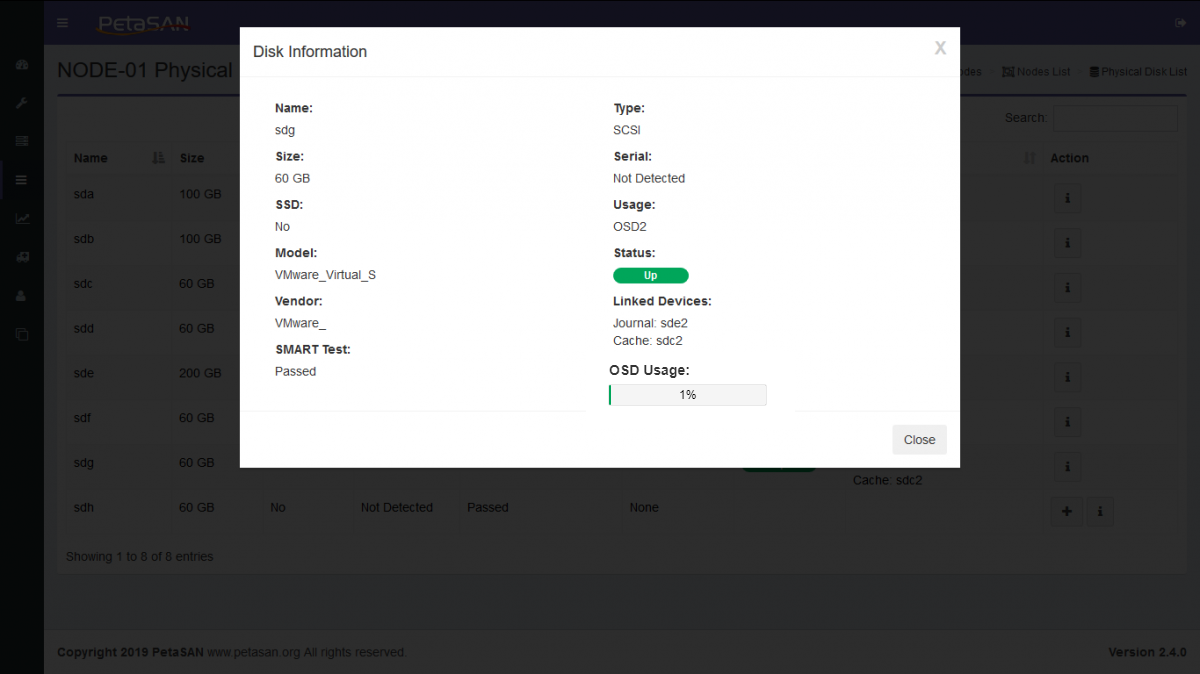Click the Search input field

(x=1115, y=118)
